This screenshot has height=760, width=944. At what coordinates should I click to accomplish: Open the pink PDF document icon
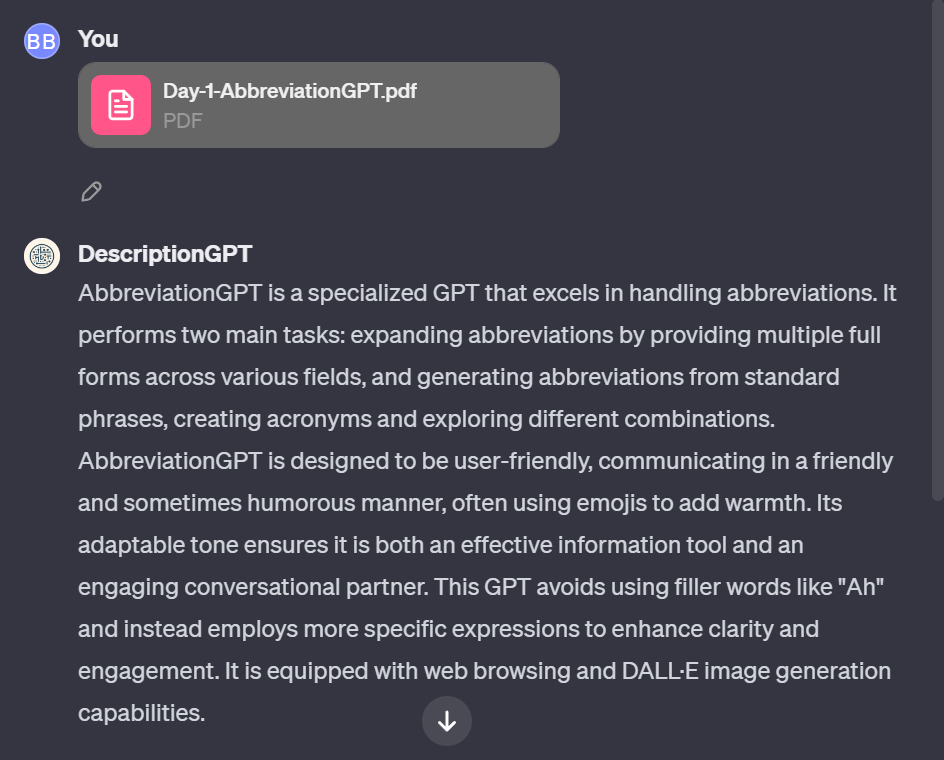121,105
